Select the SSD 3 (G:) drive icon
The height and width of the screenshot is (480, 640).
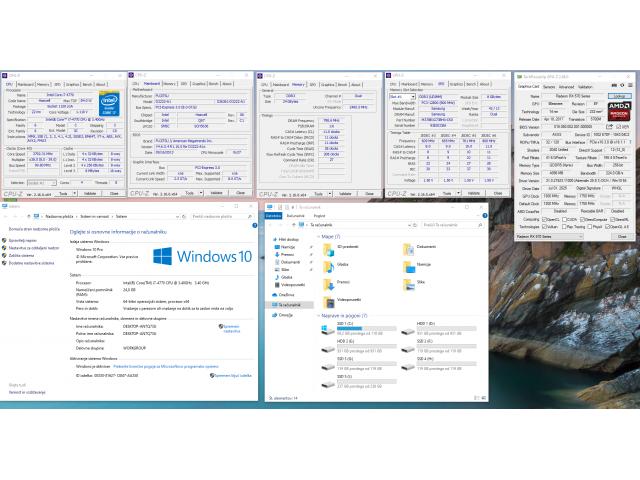(x=328, y=367)
